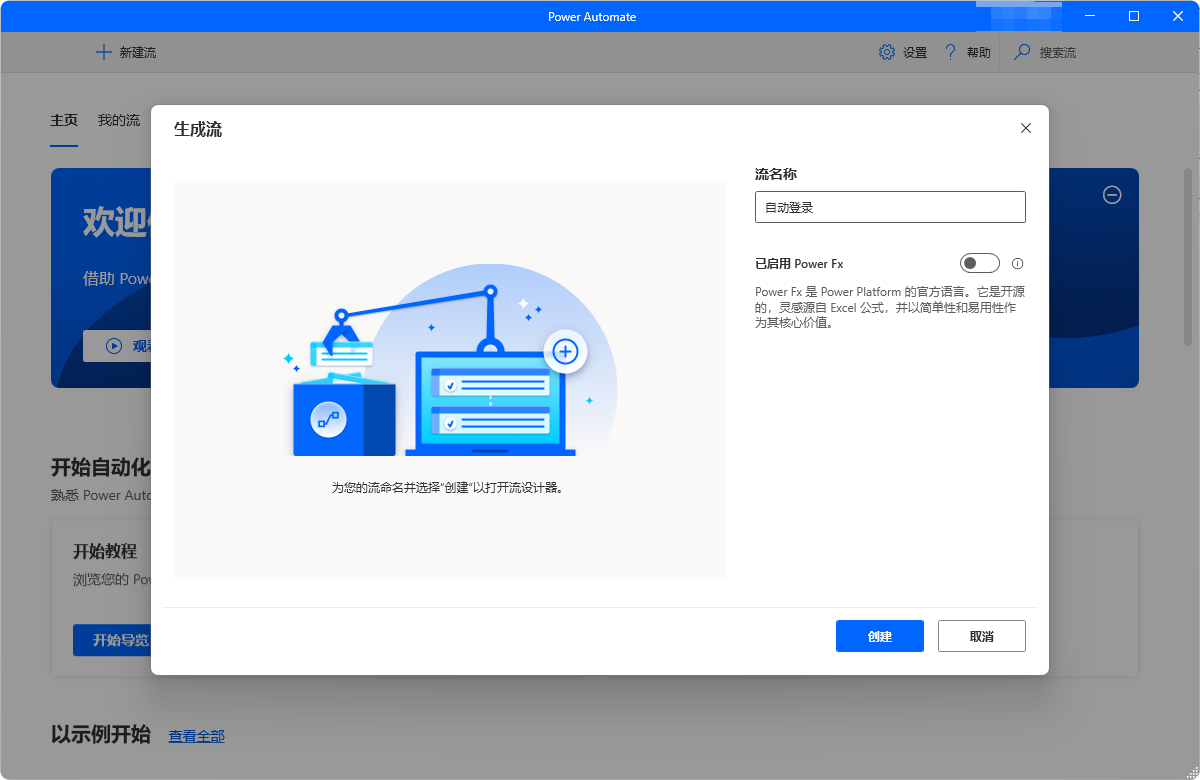The image size is (1200, 780).
Task: Open the info icon beside the Power Fx switch
Action: [x=1018, y=264]
